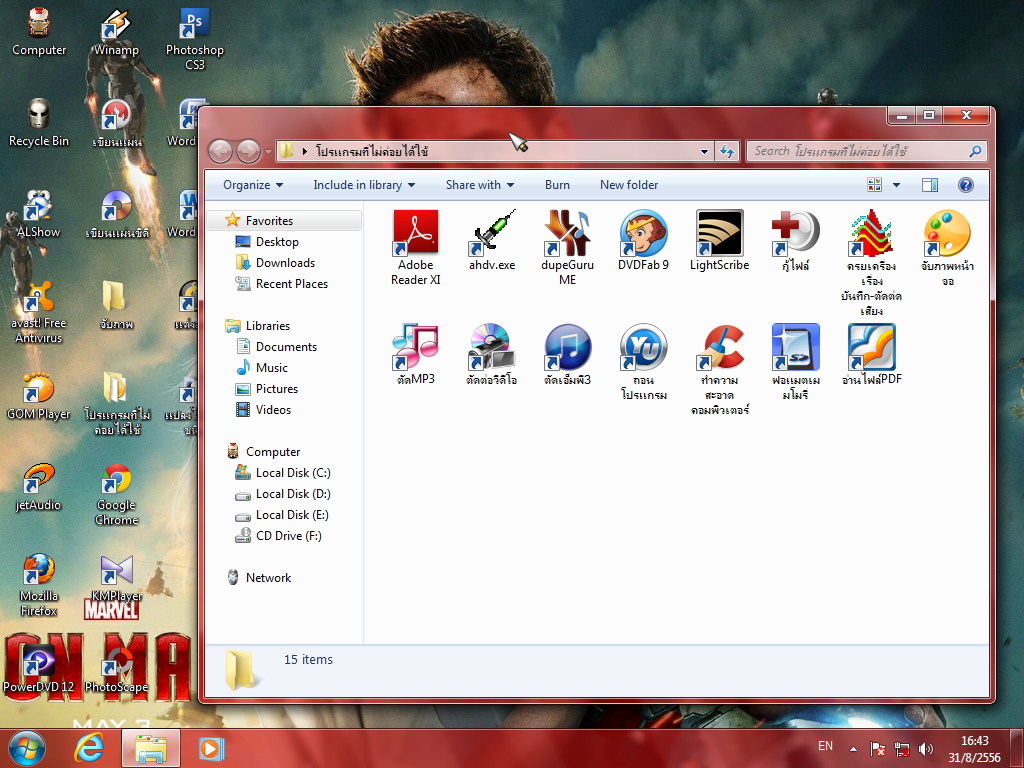Select the Recycle Bin desktop icon
Screen dimensions: 1024x768
coord(39,123)
